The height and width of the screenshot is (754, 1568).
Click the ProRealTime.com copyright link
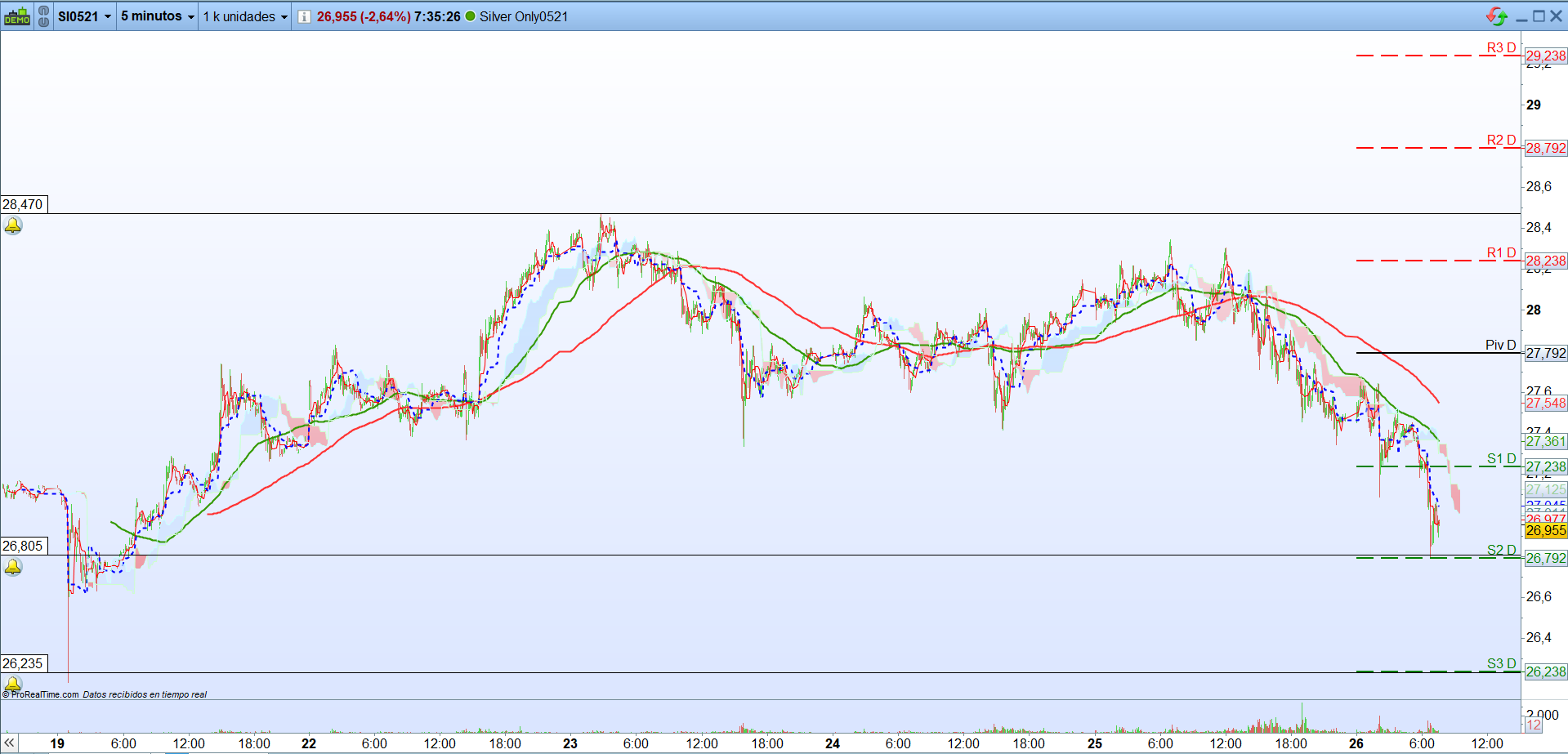(41, 694)
